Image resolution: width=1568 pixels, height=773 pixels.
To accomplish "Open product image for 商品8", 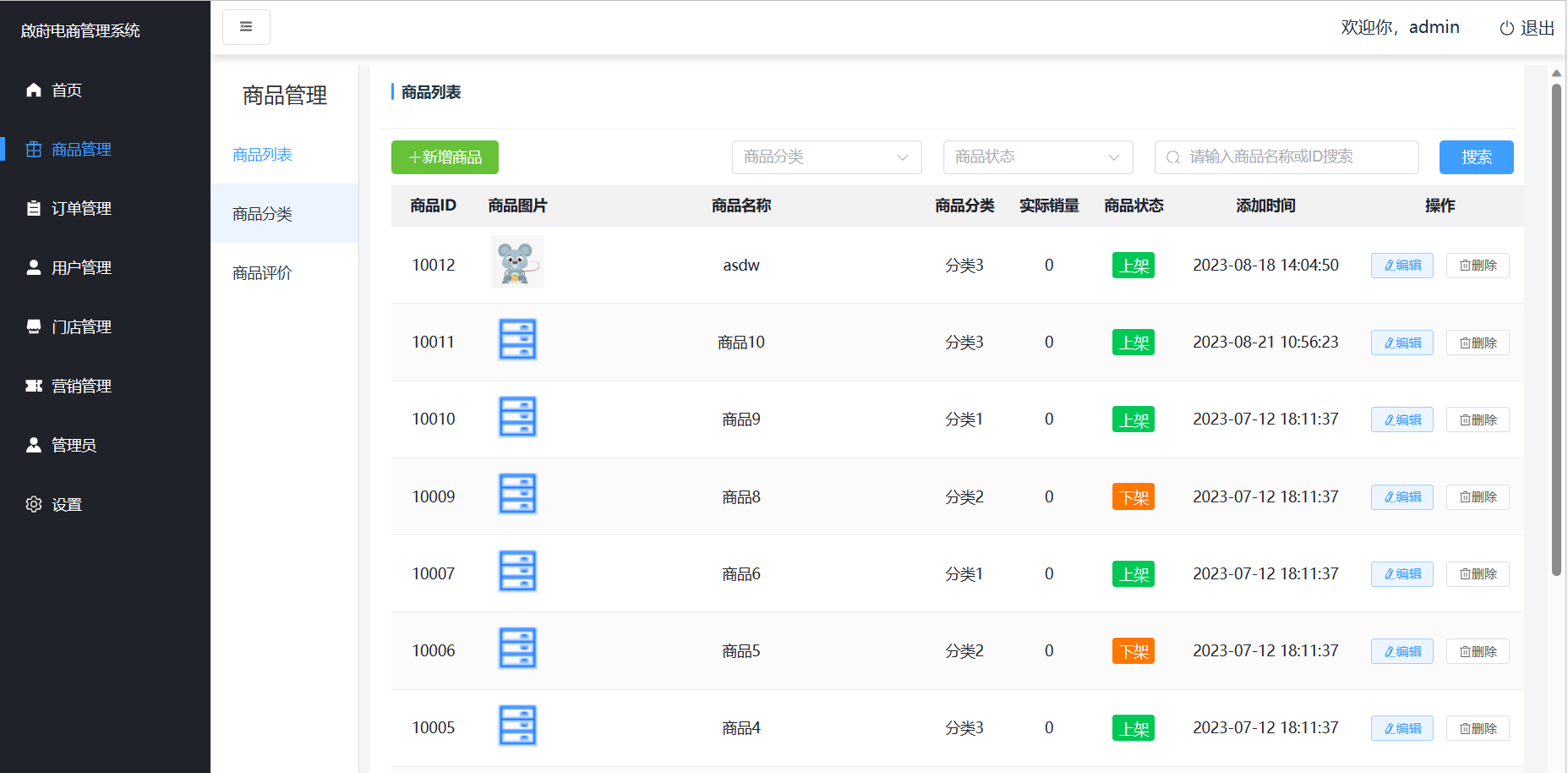I will point(517,494).
